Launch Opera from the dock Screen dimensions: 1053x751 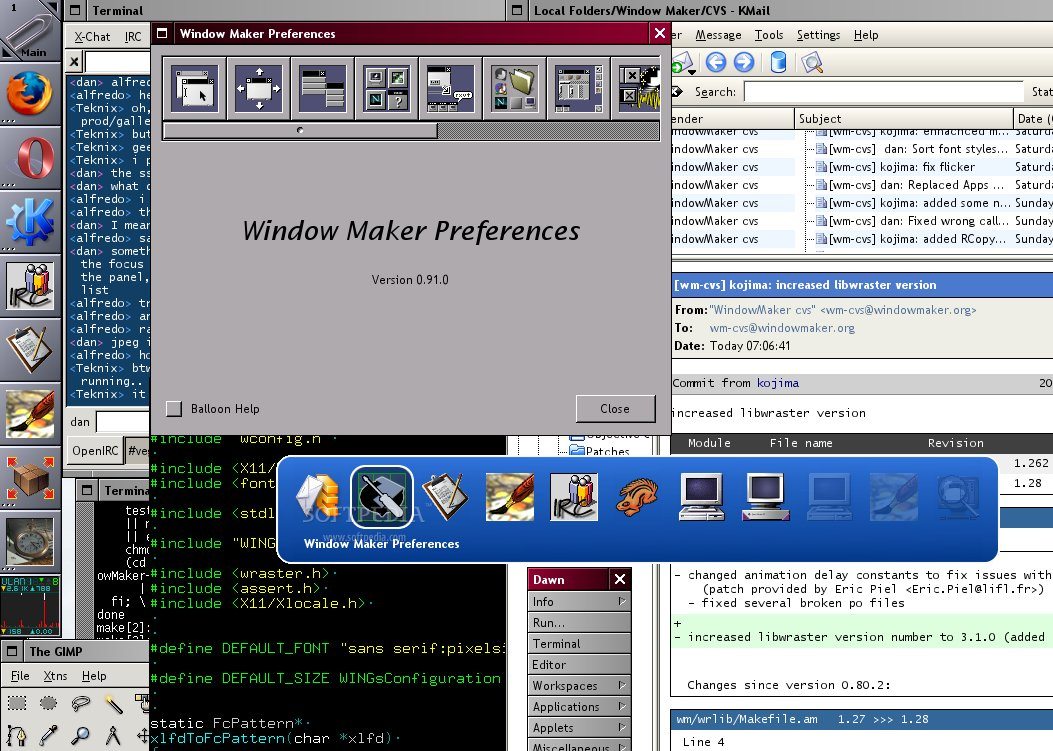(32, 159)
